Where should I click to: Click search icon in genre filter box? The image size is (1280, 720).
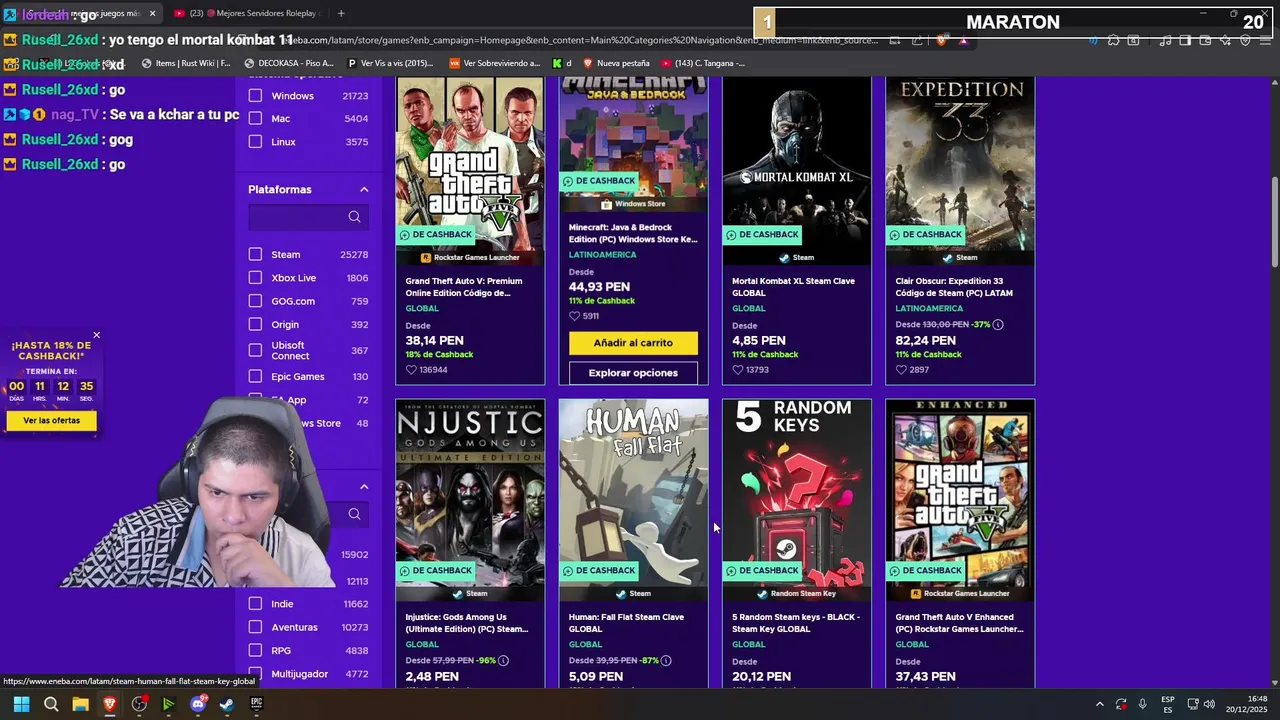point(354,514)
